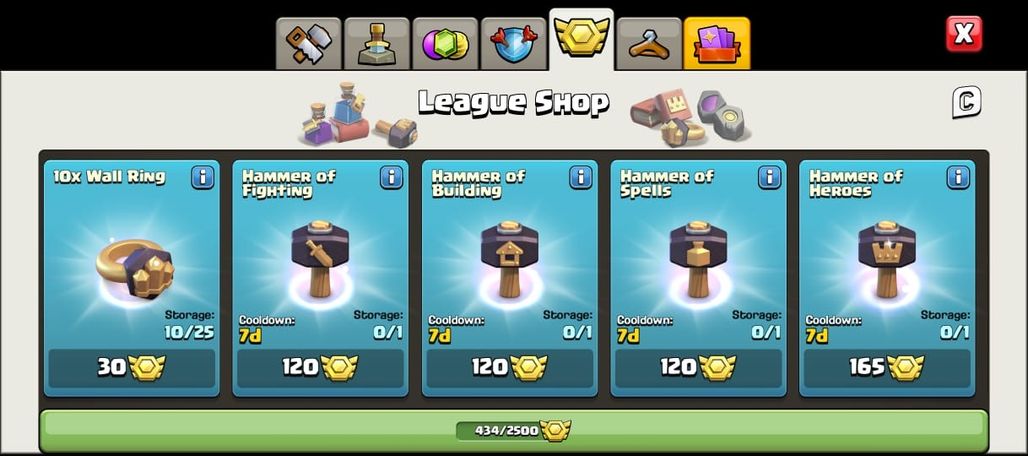This screenshot has width=1028, height=456.
Task: Show info for Hammer of Building
Action: pos(580,178)
